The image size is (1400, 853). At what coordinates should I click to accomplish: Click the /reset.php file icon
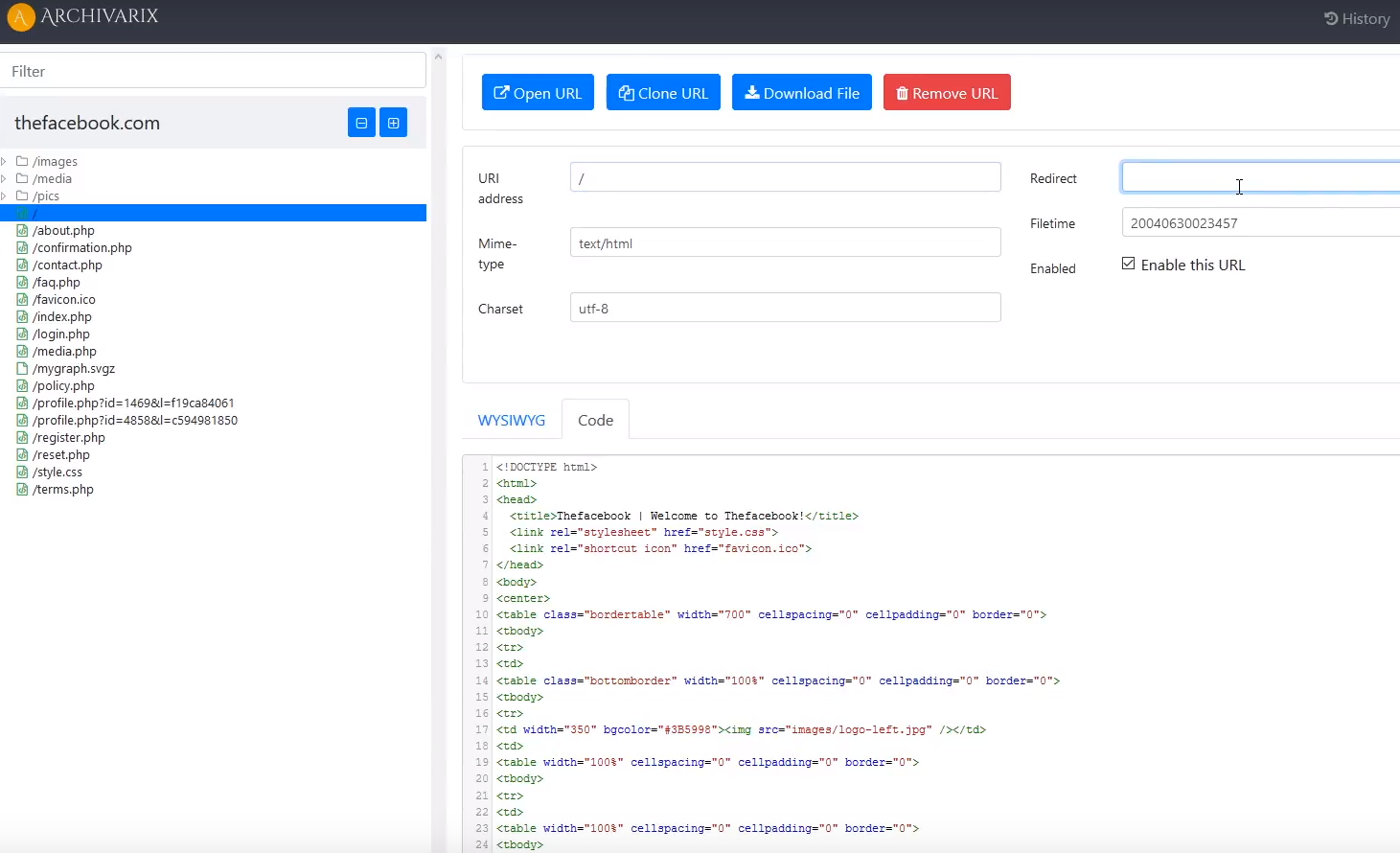point(22,454)
